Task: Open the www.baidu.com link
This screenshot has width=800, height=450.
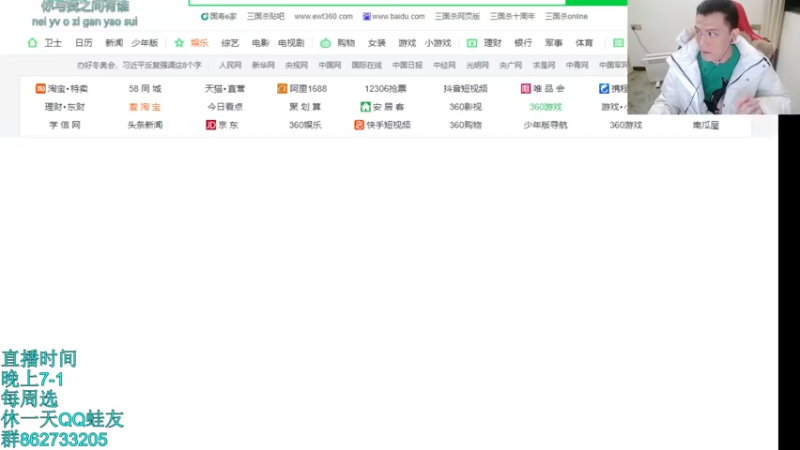Action: tap(398, 16)
